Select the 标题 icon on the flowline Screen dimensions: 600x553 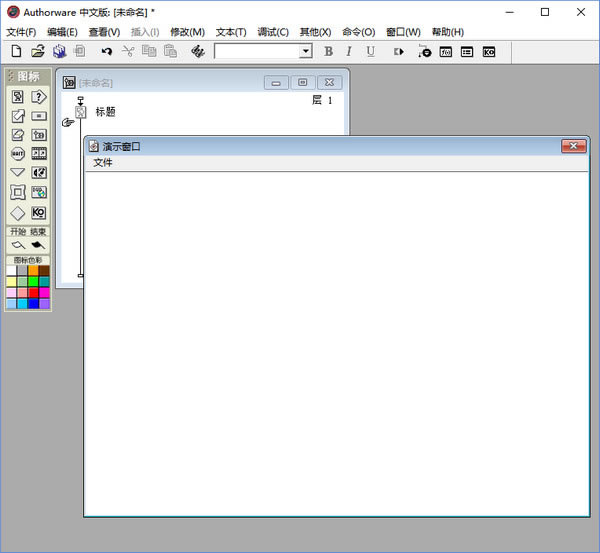(81, 112)
